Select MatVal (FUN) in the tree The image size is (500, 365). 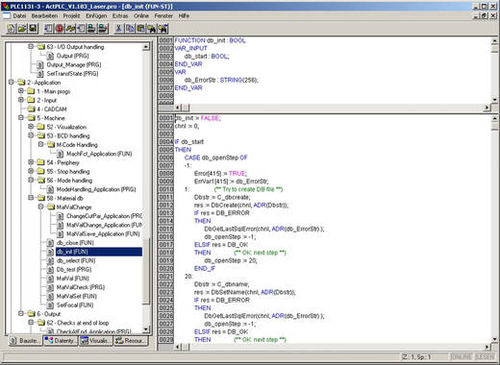pyautogui.click(x=73, y=278)
